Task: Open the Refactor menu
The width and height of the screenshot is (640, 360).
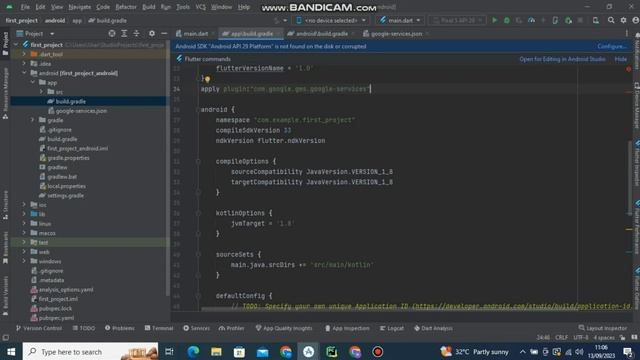Action: point(126,7)
